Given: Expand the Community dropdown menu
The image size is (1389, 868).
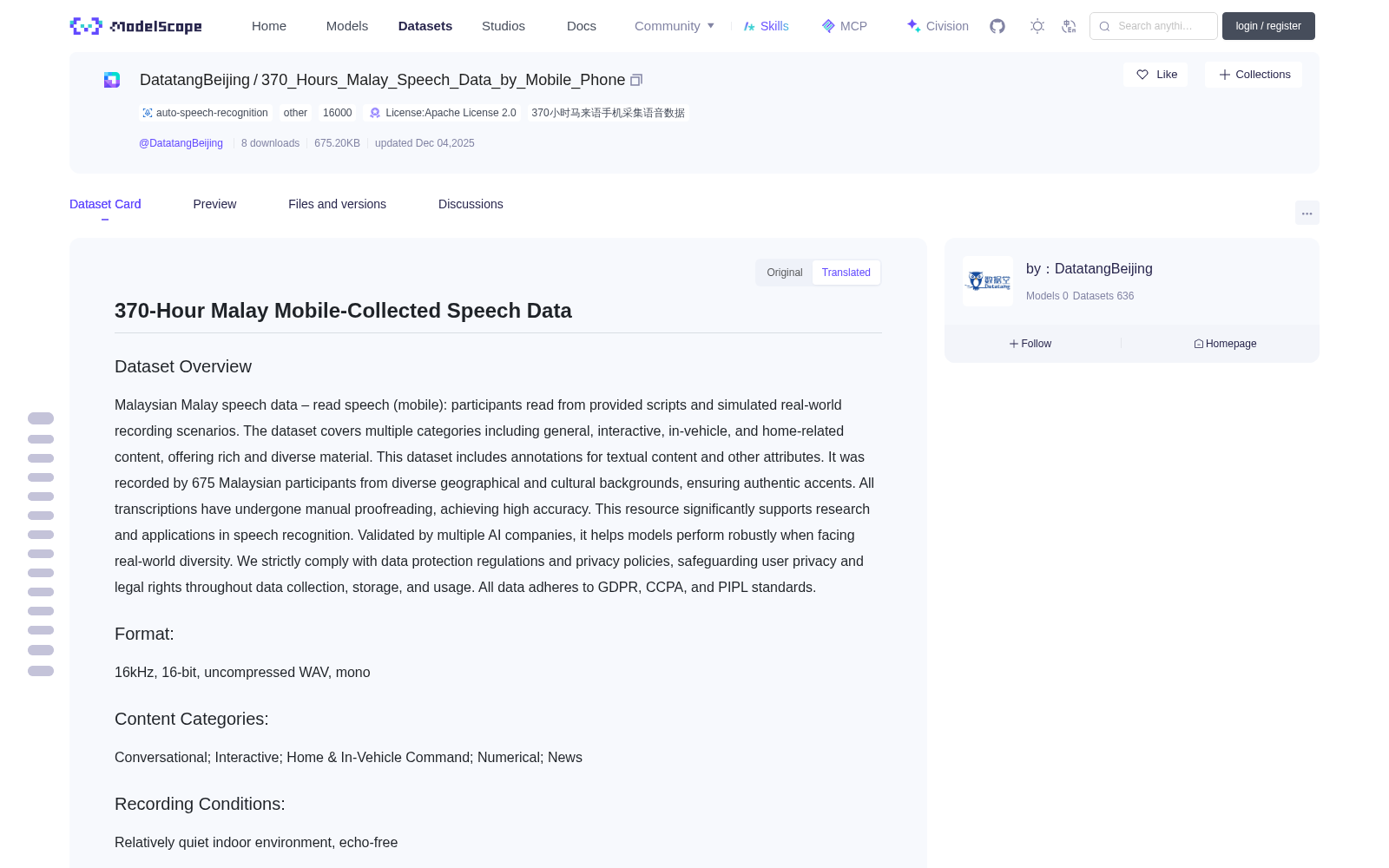Looking at the screenshot, I should coord(675,26).
